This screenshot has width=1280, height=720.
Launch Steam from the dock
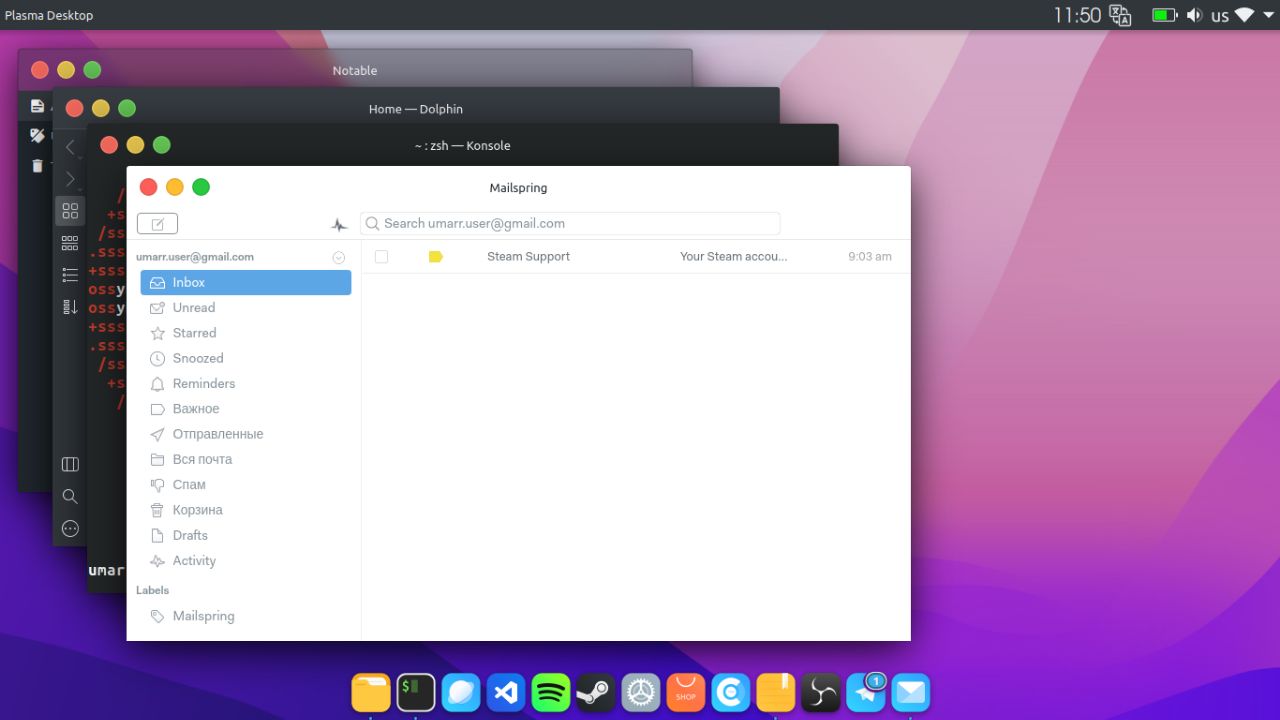pos(596,692)
